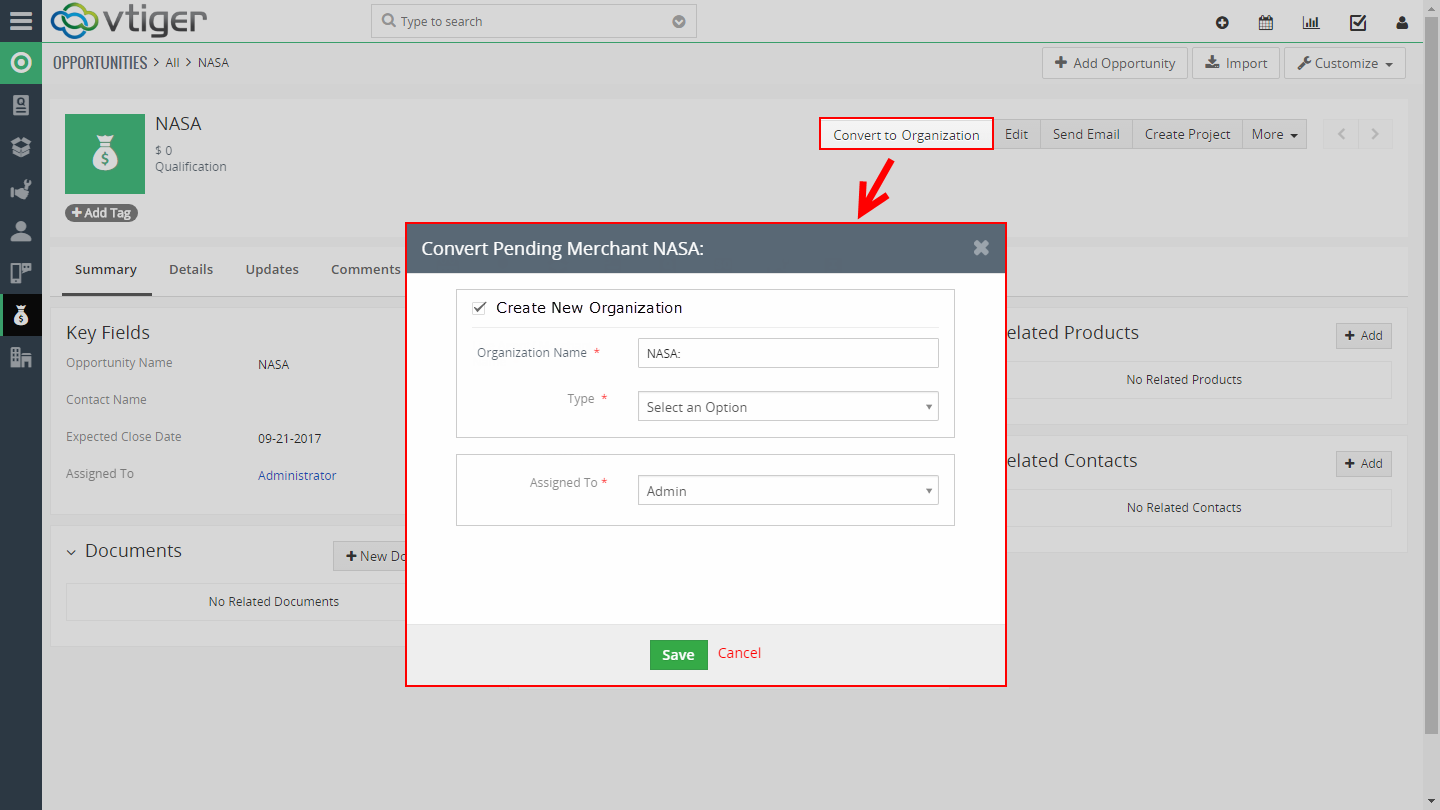Open the Tasks checkbox icon in top bar

tap(1358, 22)
